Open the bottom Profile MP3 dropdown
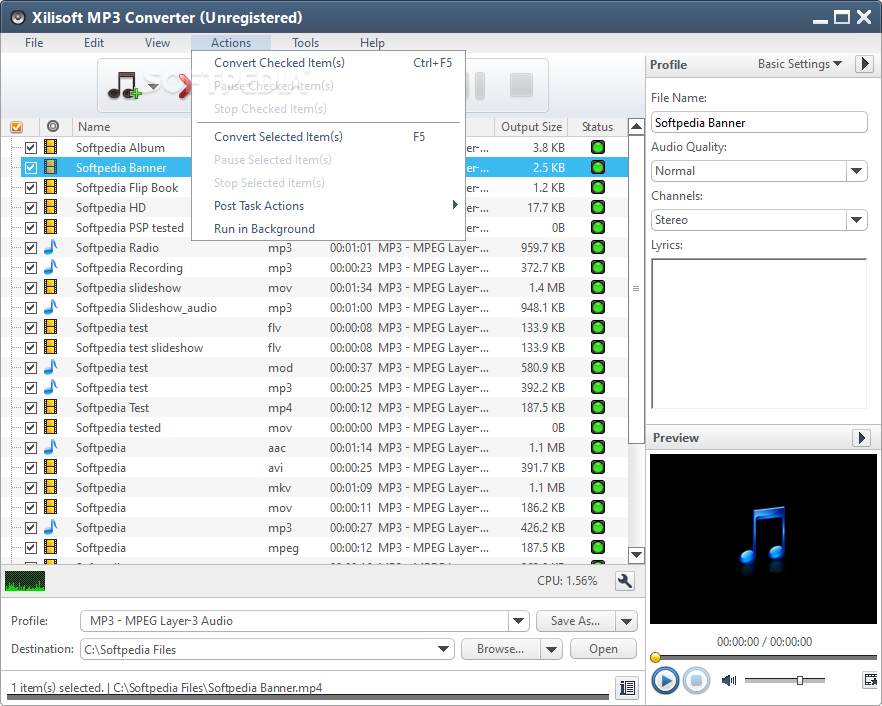This screenshot has width=882, height=706. 518,621
